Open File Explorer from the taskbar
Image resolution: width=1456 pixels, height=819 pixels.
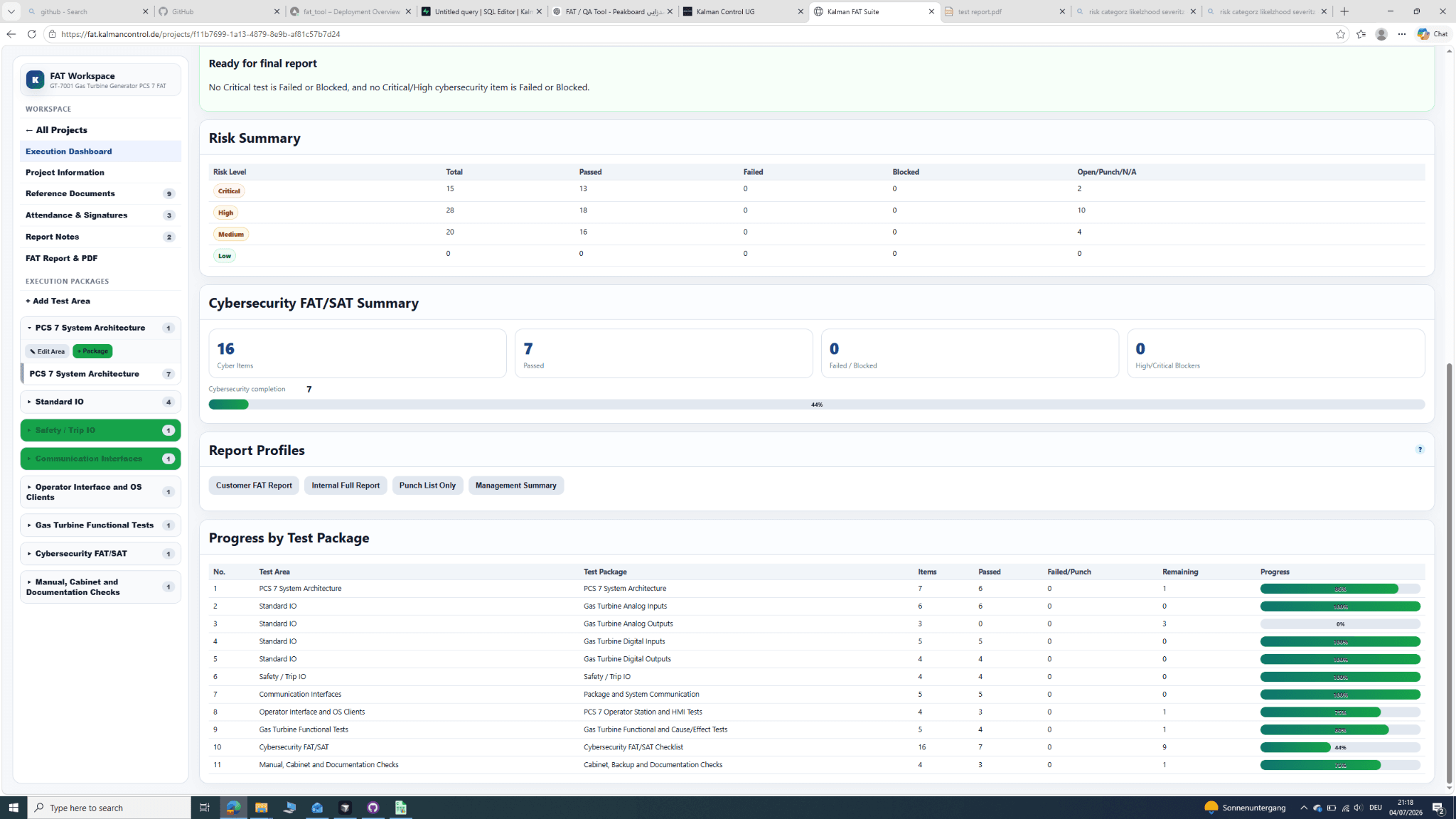pos(261,808)
